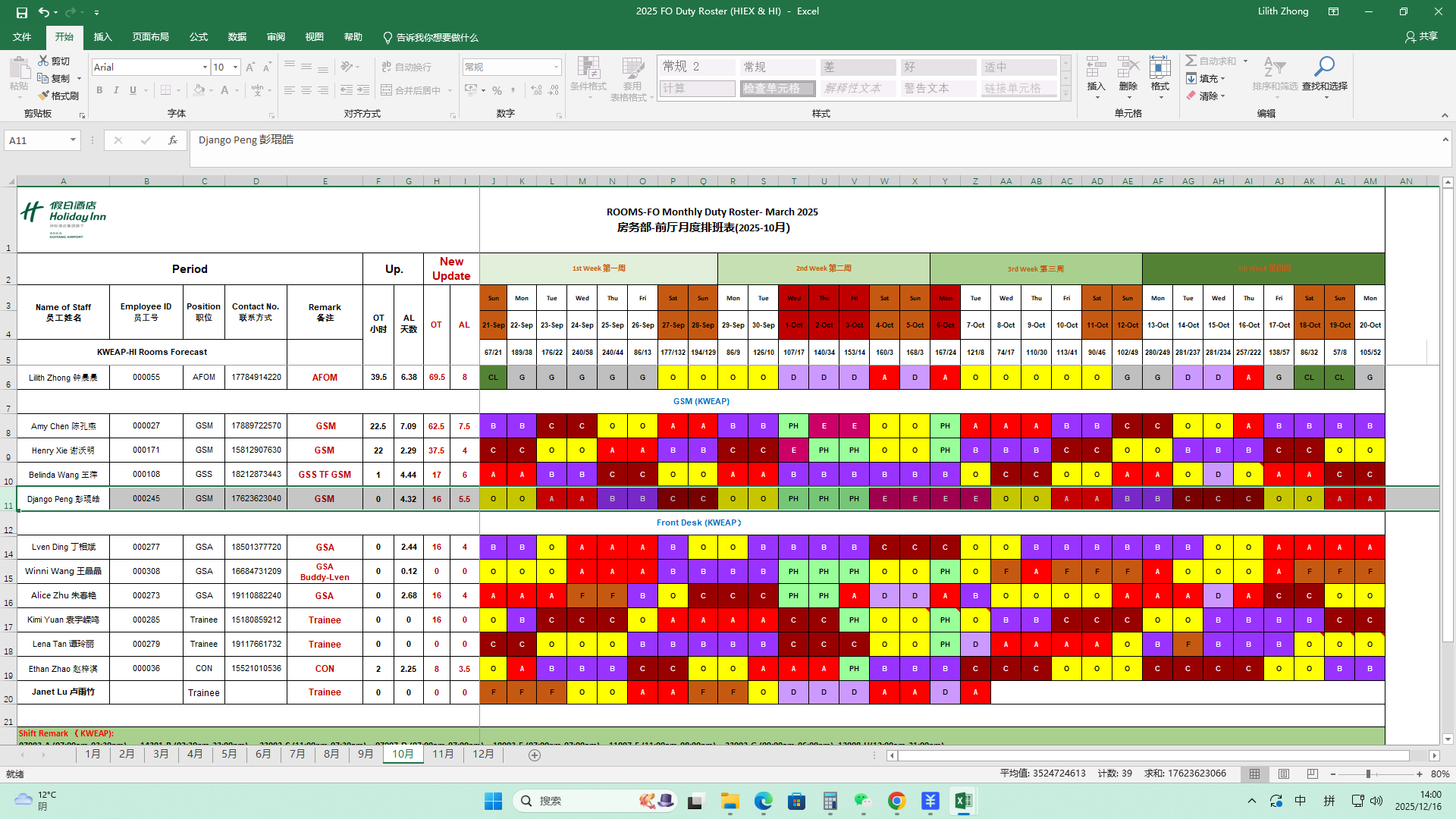The image size is (1456, 819).
Task: Open the number format dropdown
Action: [x=556, y=67]
